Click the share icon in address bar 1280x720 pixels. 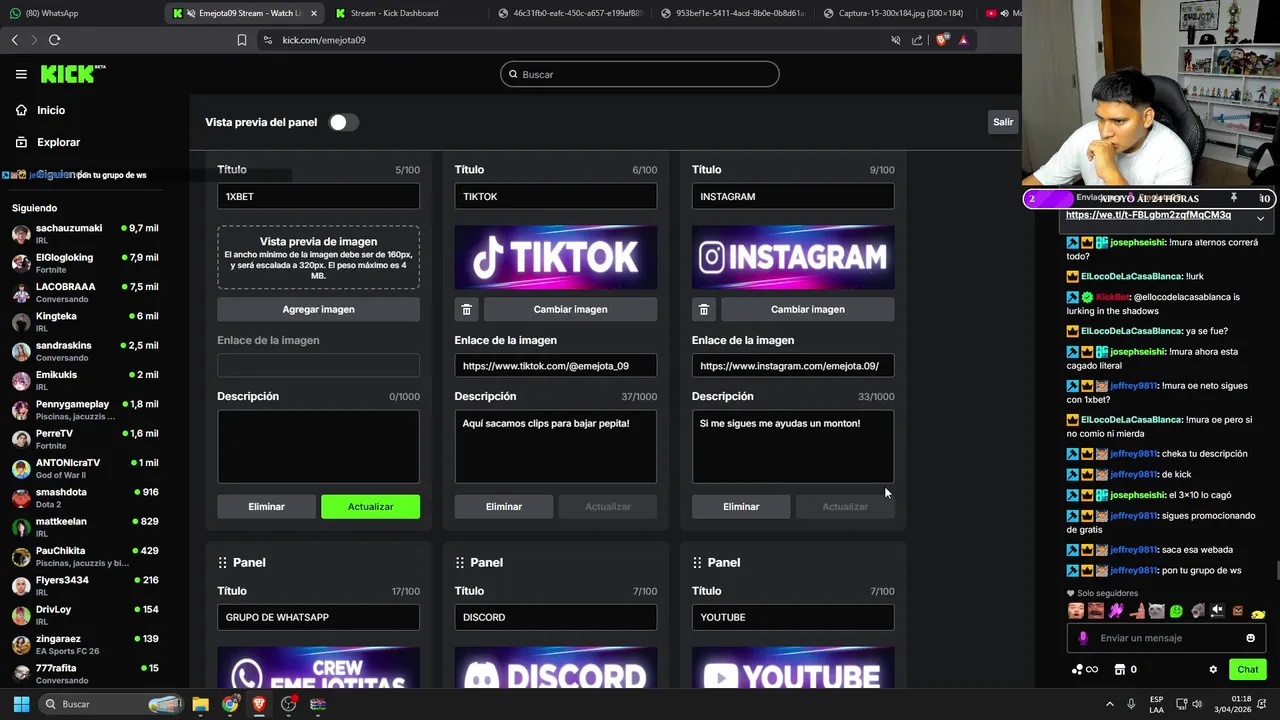[x=917, y=40]
